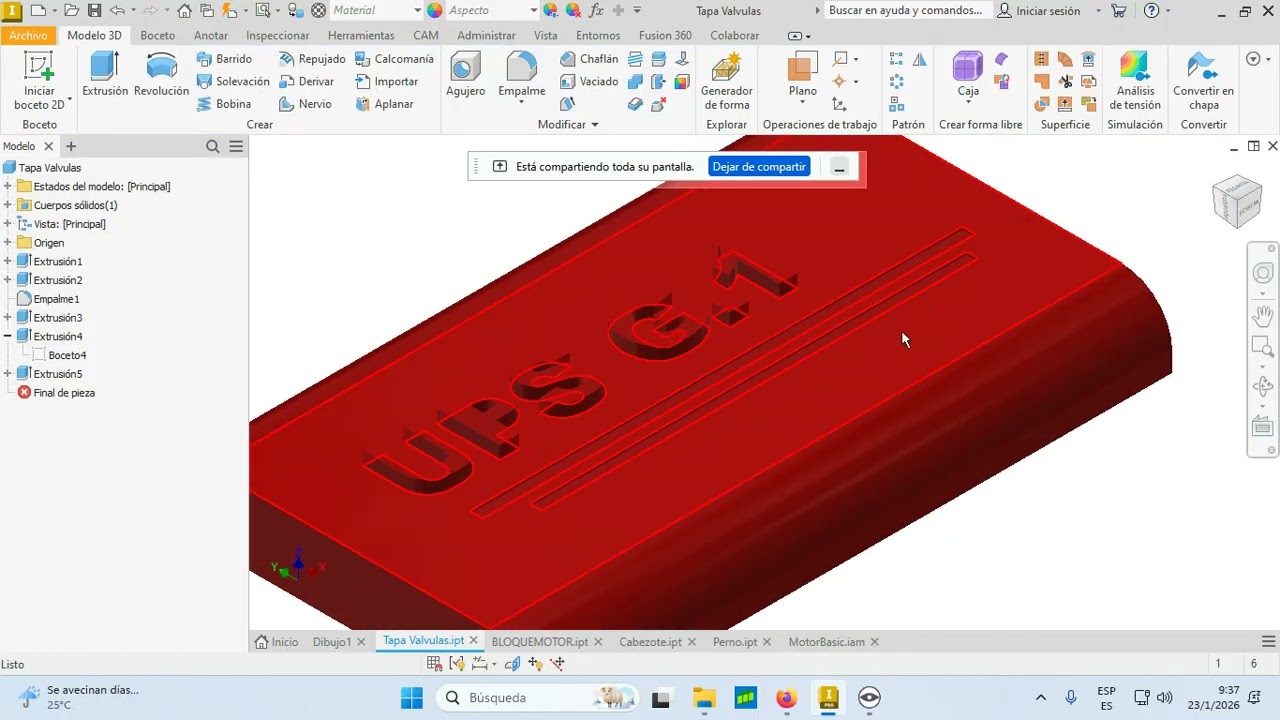Screen dimensions: 1280x720
Task: Click the search icon in Modelo panel
Action: (x=213, y=146)
